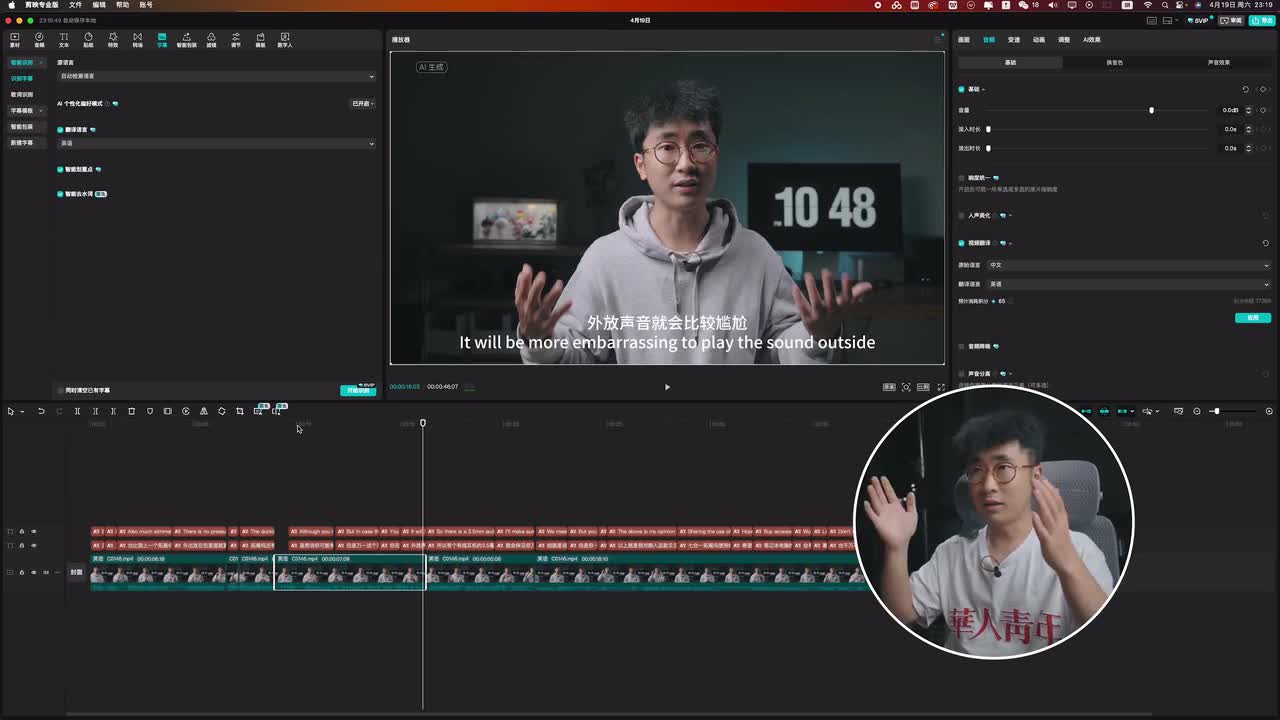Open the 数字人 digital human panel
This screenshot has width=1280, height=720.
(285, 40)
